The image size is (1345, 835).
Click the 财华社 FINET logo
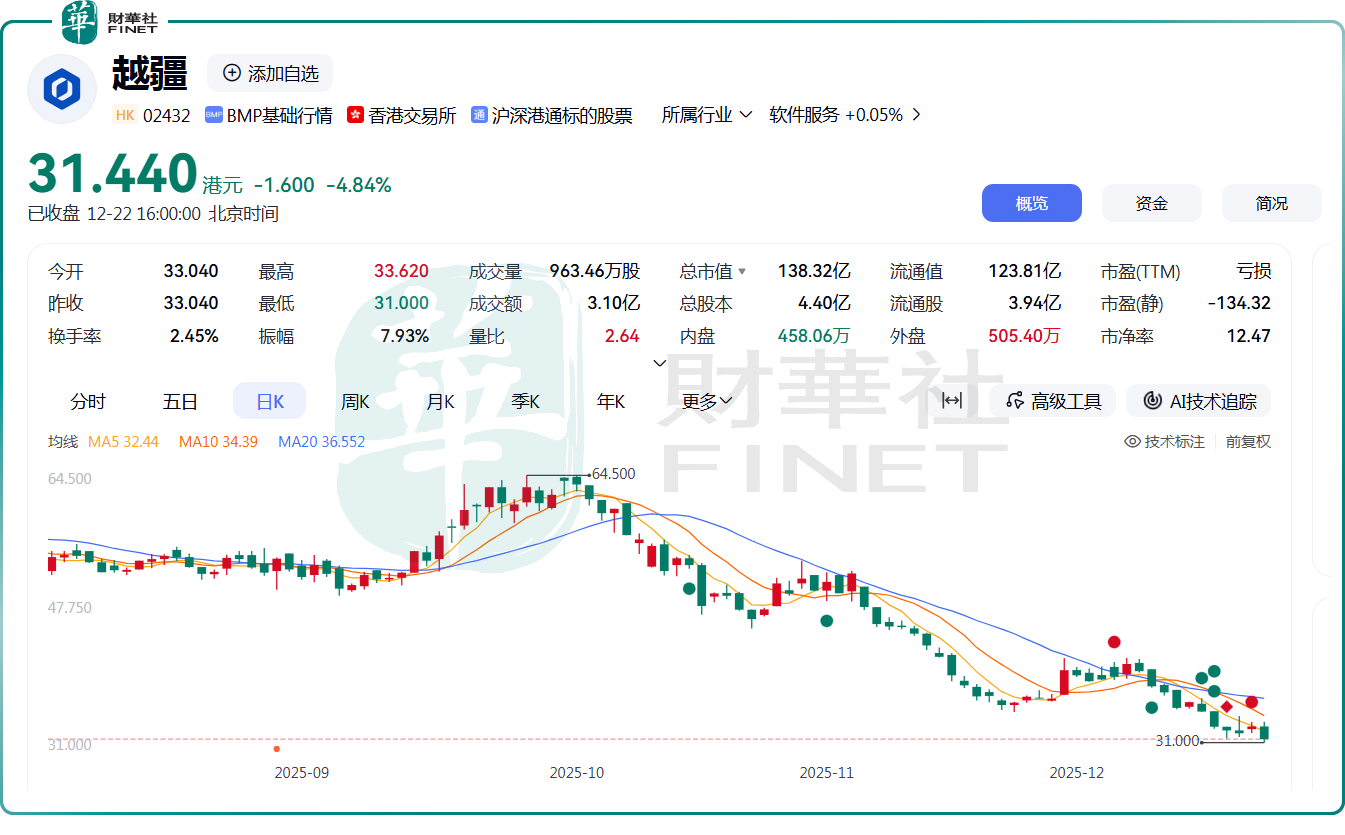coord(108,21)
